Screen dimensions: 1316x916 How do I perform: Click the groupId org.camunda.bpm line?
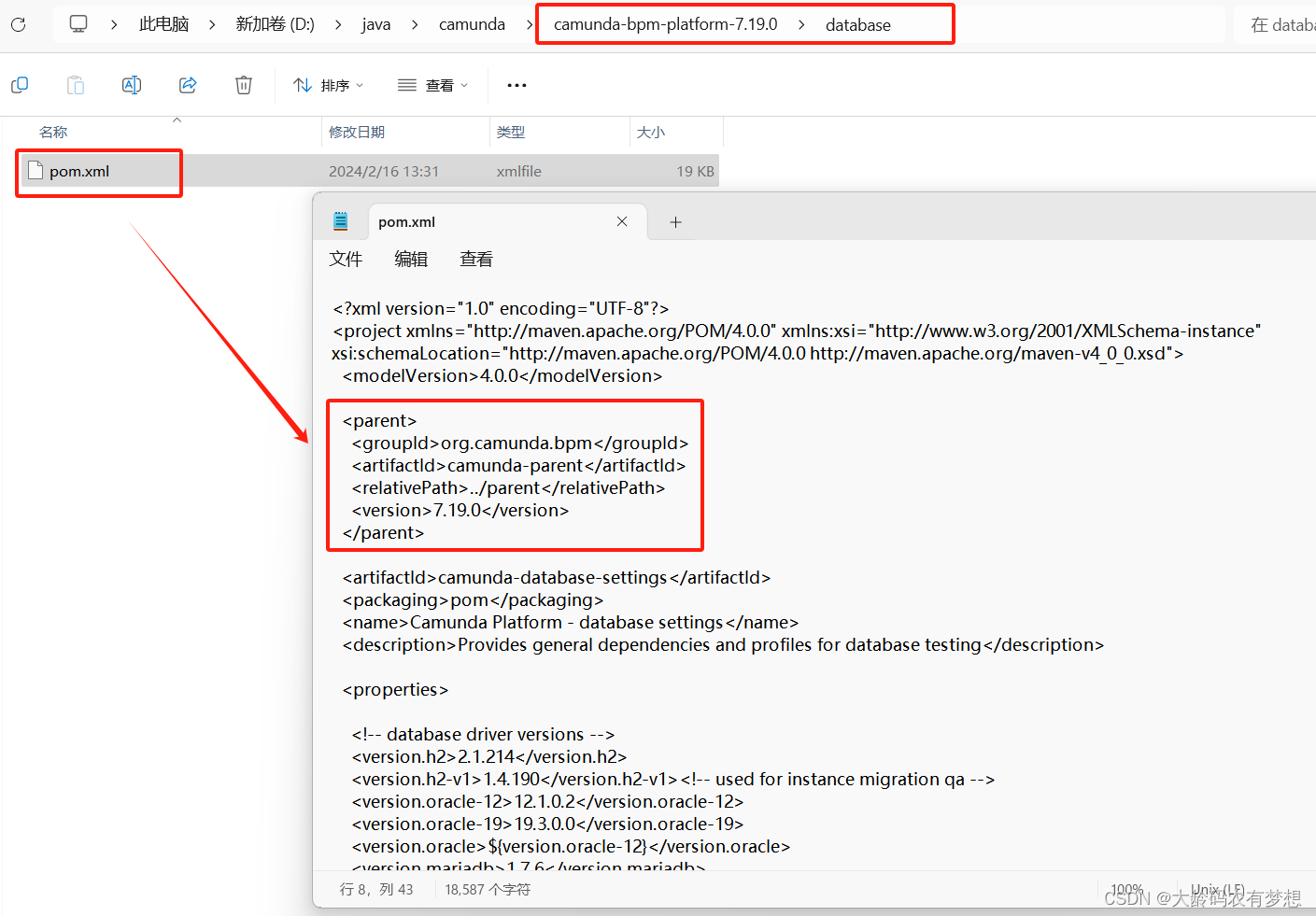pyautogui.click(x=520, y=443)
